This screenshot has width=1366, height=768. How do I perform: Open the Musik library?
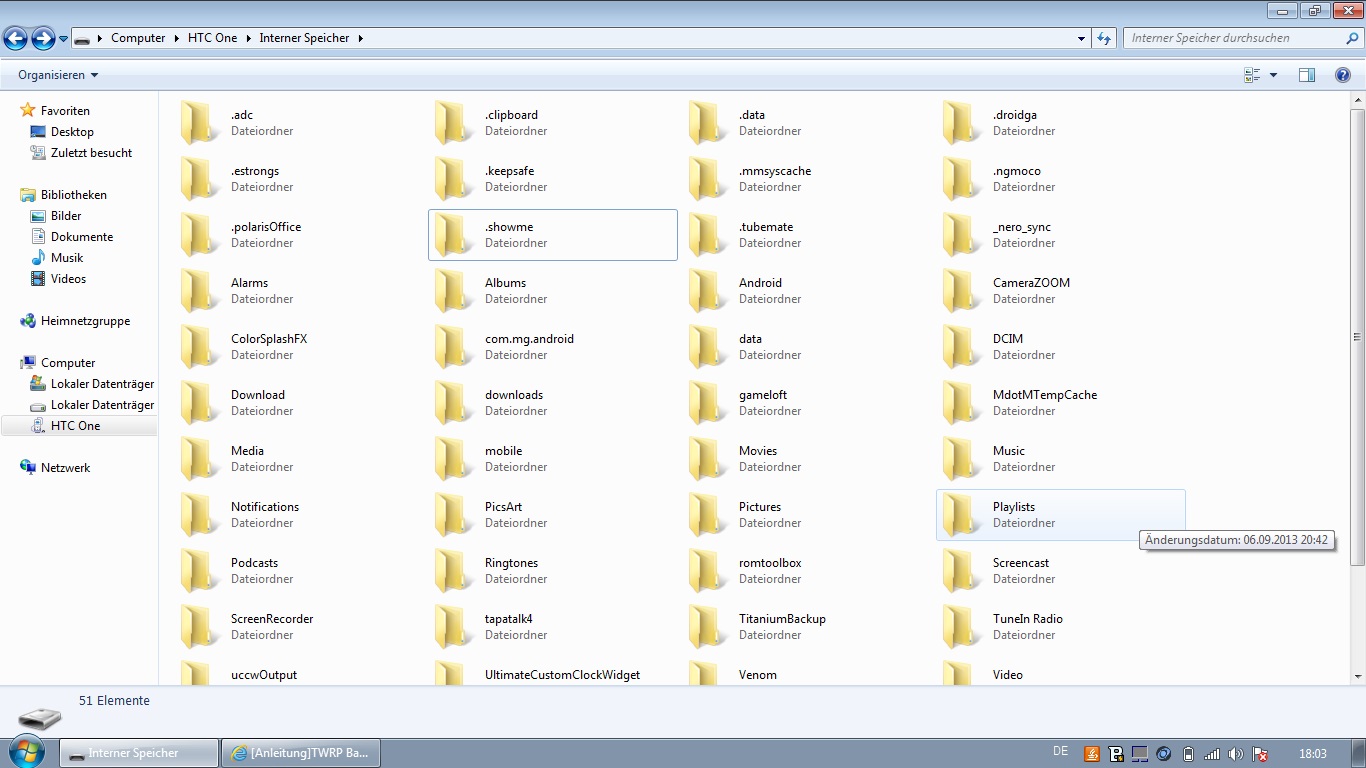pos(67,258)
